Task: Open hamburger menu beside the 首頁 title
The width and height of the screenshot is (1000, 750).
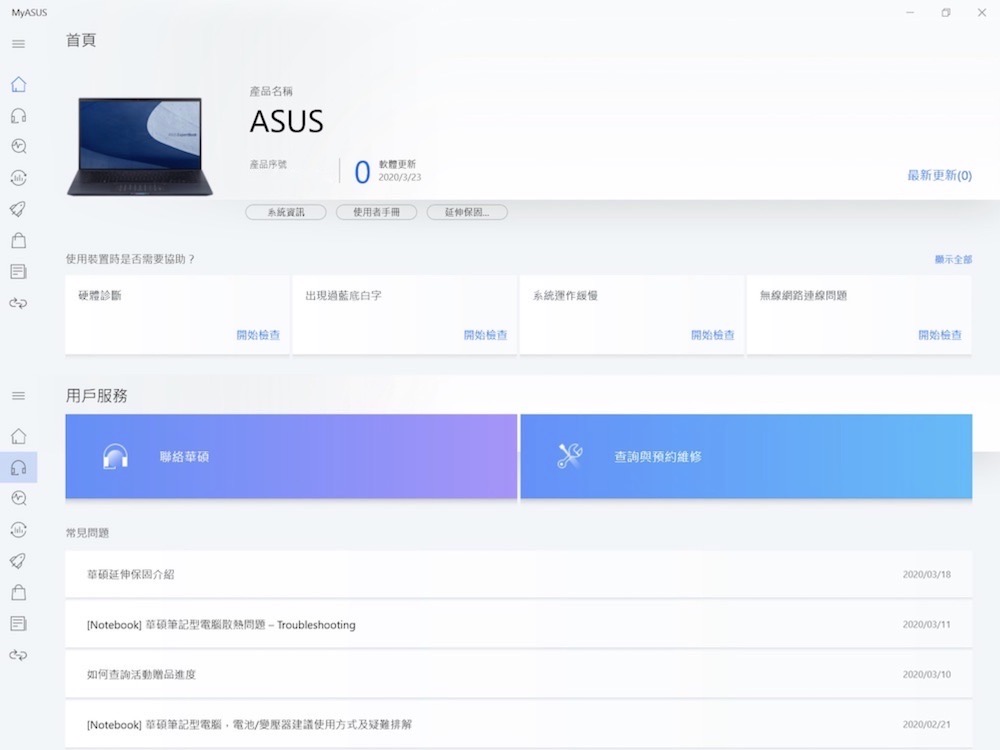Action: (x=18, y=44)
